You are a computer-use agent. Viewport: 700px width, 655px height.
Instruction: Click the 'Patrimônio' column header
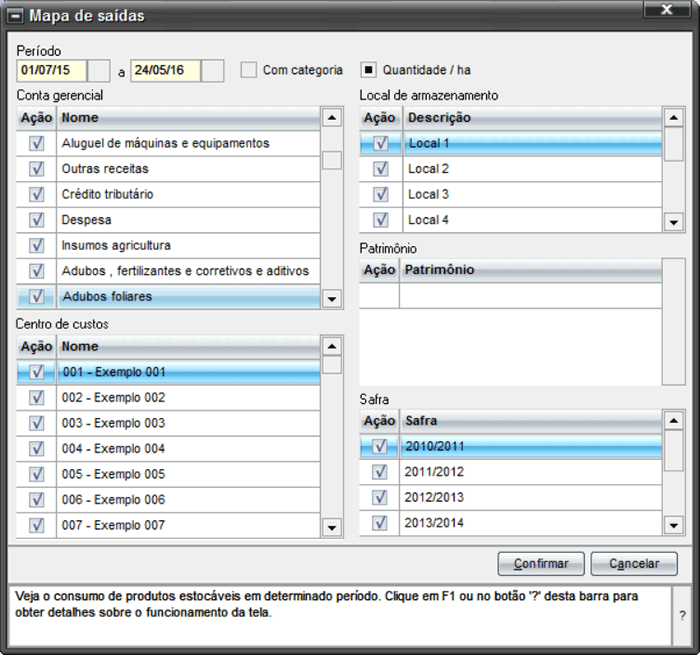tap(531, 270)
